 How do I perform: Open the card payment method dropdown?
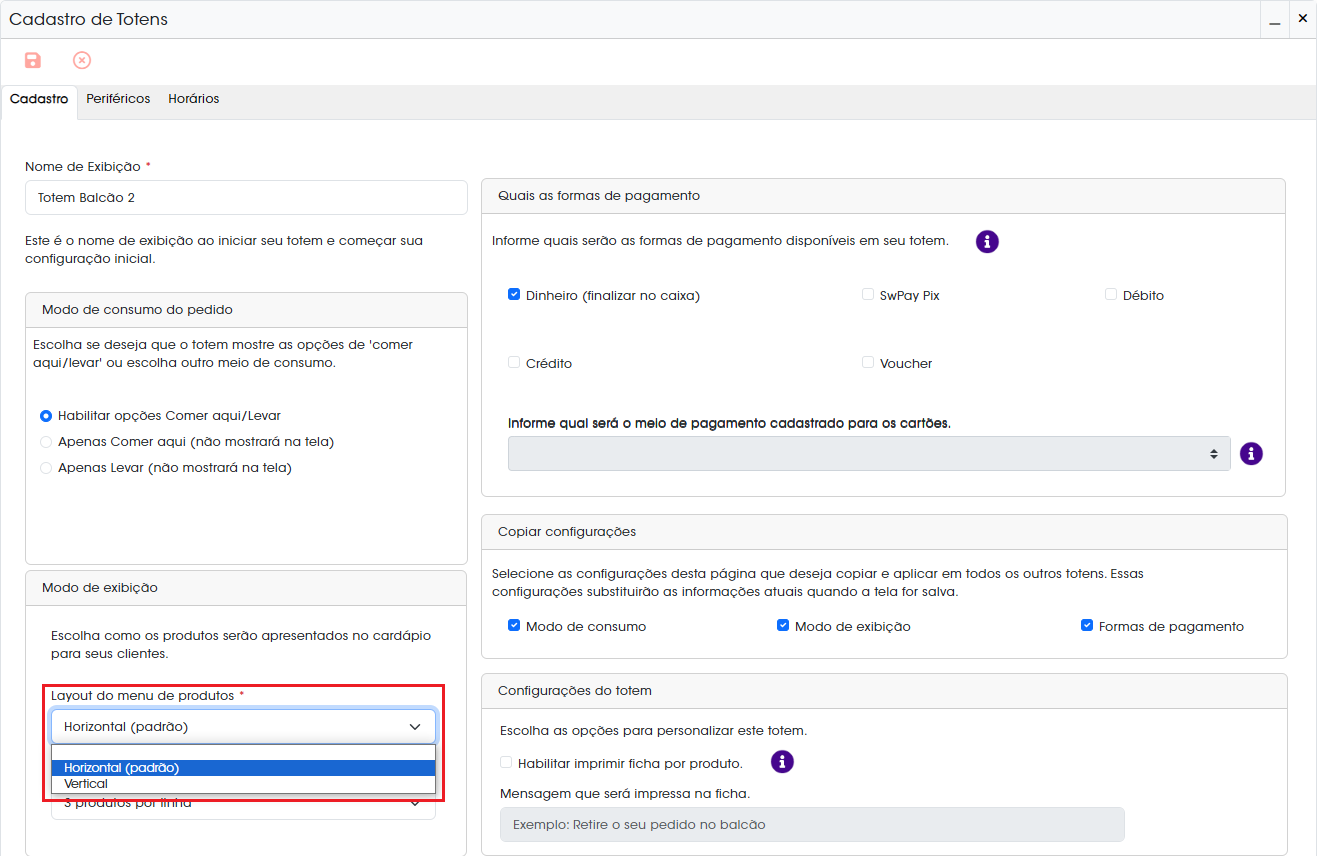(869, 453)
